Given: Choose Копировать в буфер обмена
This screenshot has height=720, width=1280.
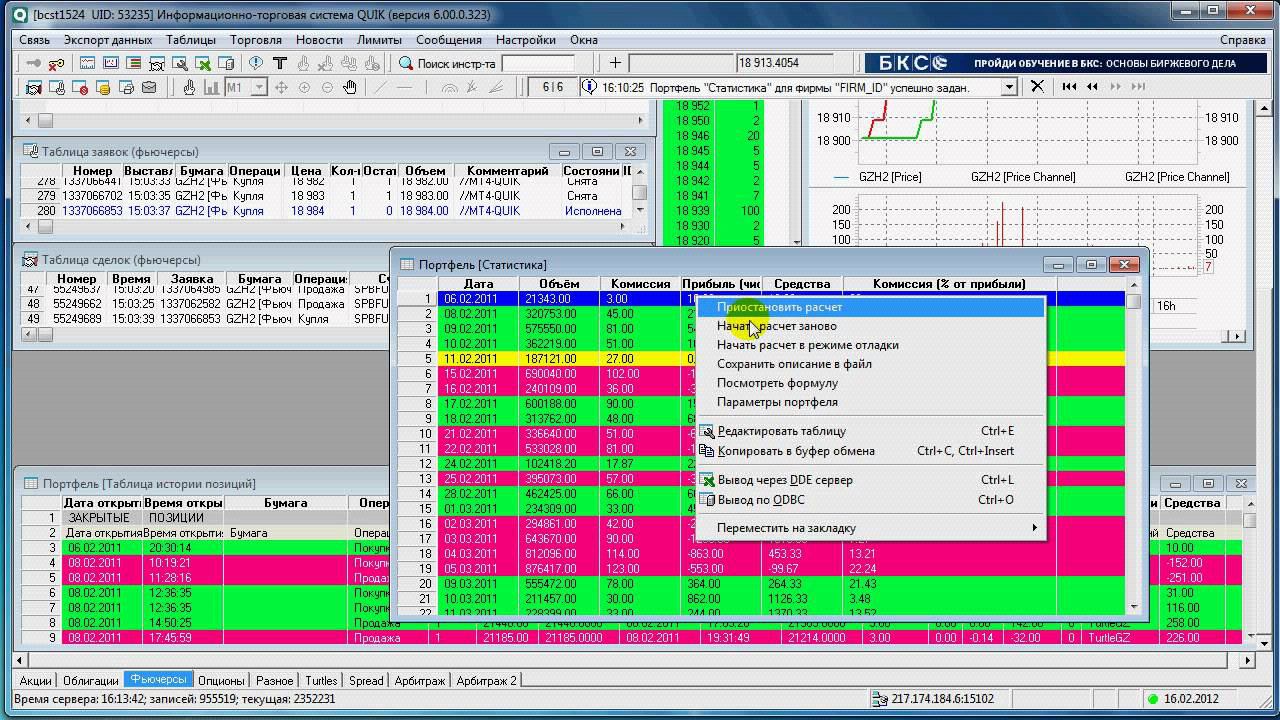Looking at the screenshot, I should tap(871, 451).
